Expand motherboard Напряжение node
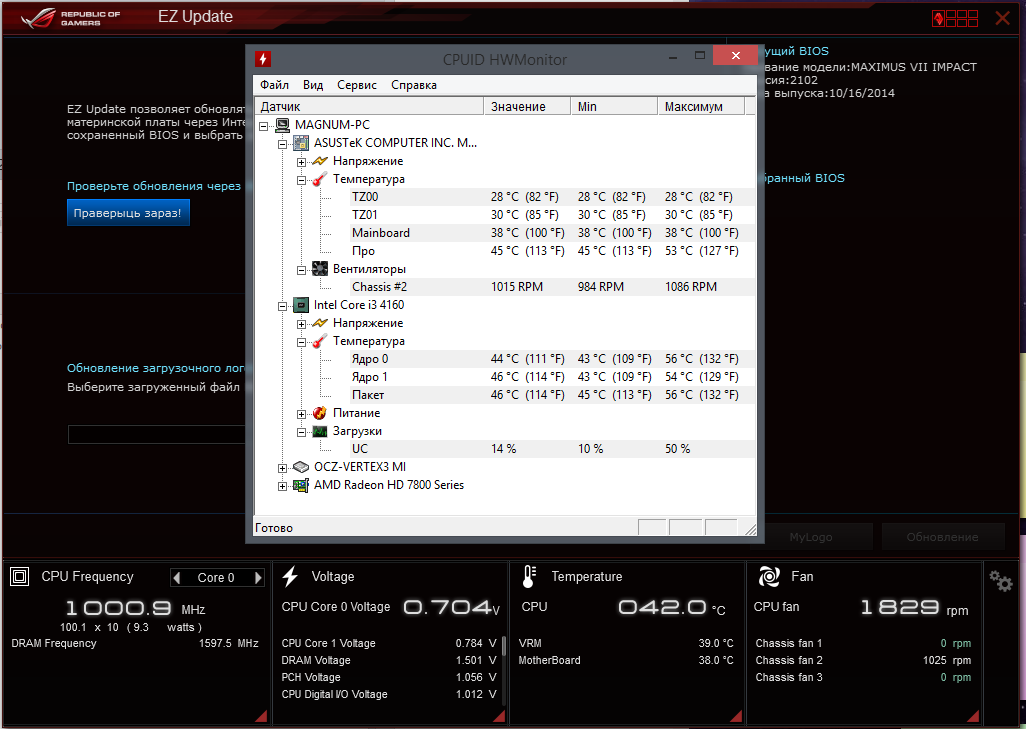The width and height of the screenshot is (1026, 729). (302, 162)
